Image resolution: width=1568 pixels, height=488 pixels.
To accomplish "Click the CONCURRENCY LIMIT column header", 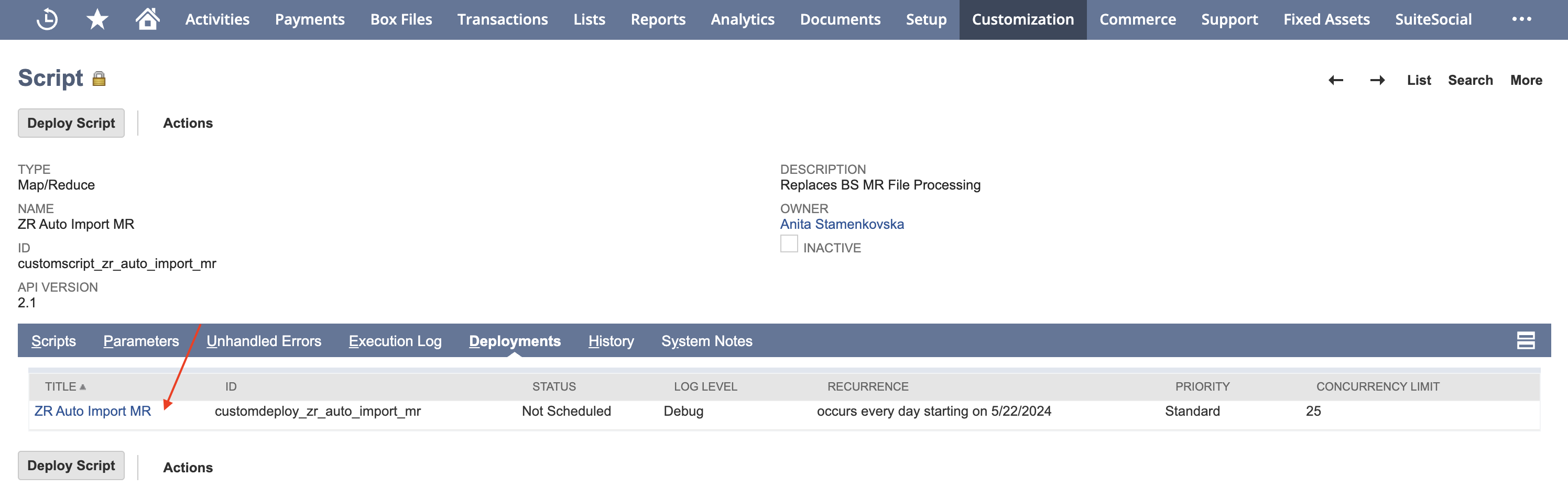I will click(1377, 386).
